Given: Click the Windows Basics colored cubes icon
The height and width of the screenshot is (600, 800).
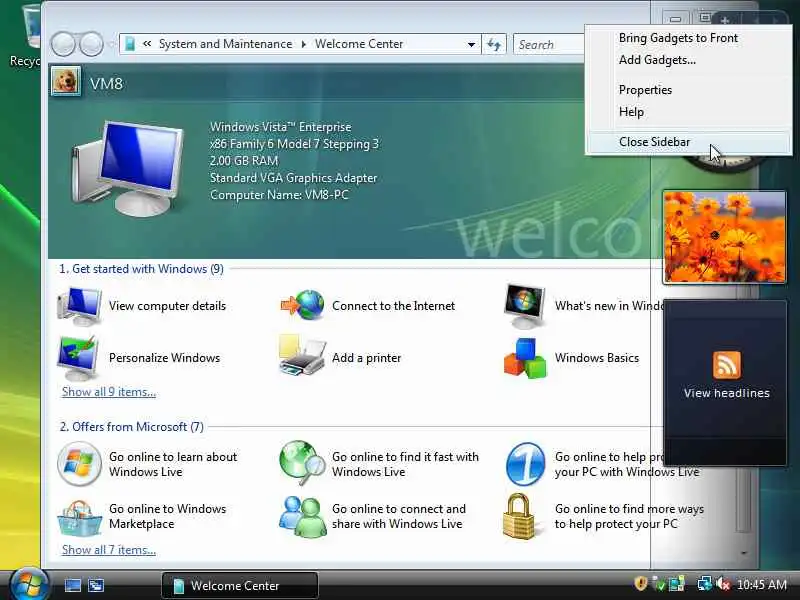Looking at the screenshot, I should pyautogui.click(x=525, y=358).
